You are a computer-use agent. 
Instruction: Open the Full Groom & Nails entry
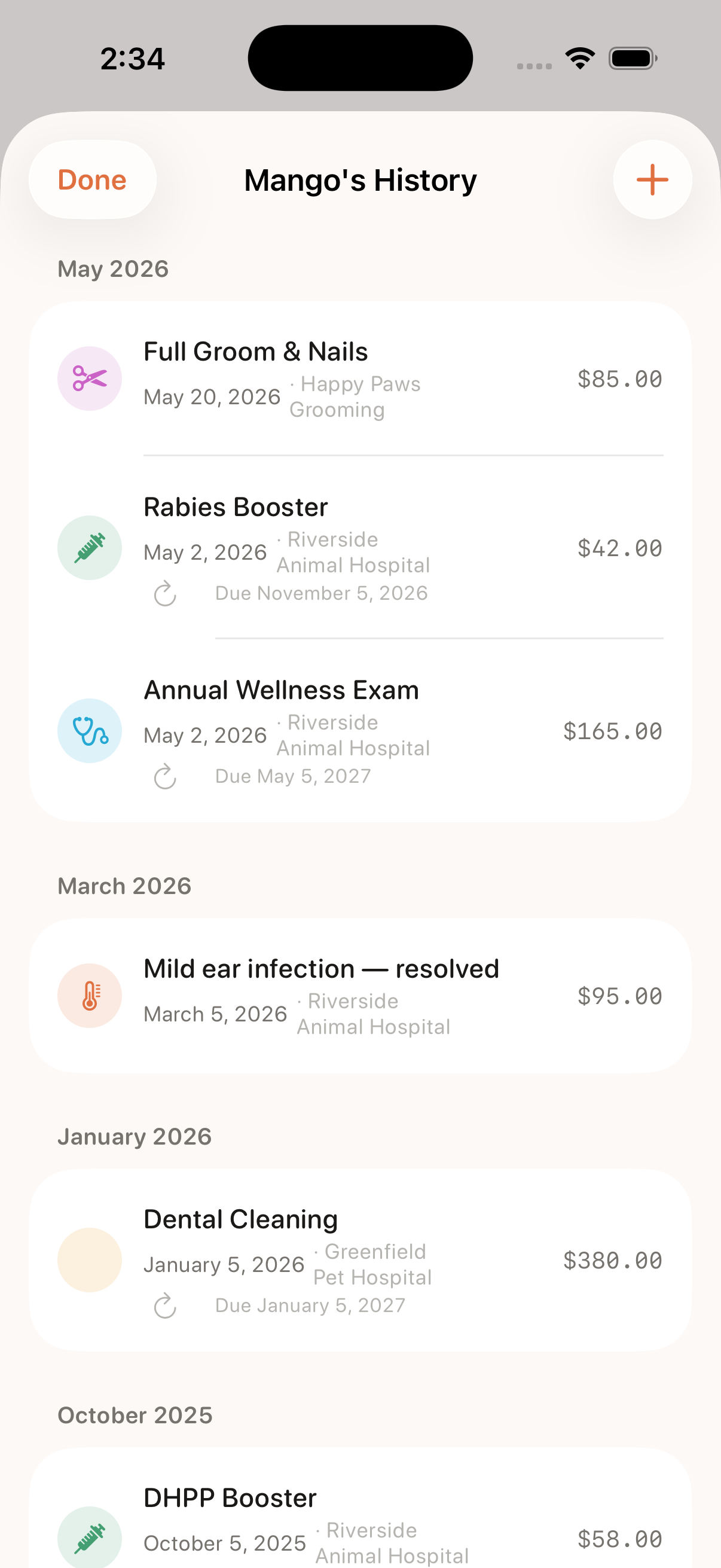click(x=360, y=379)
